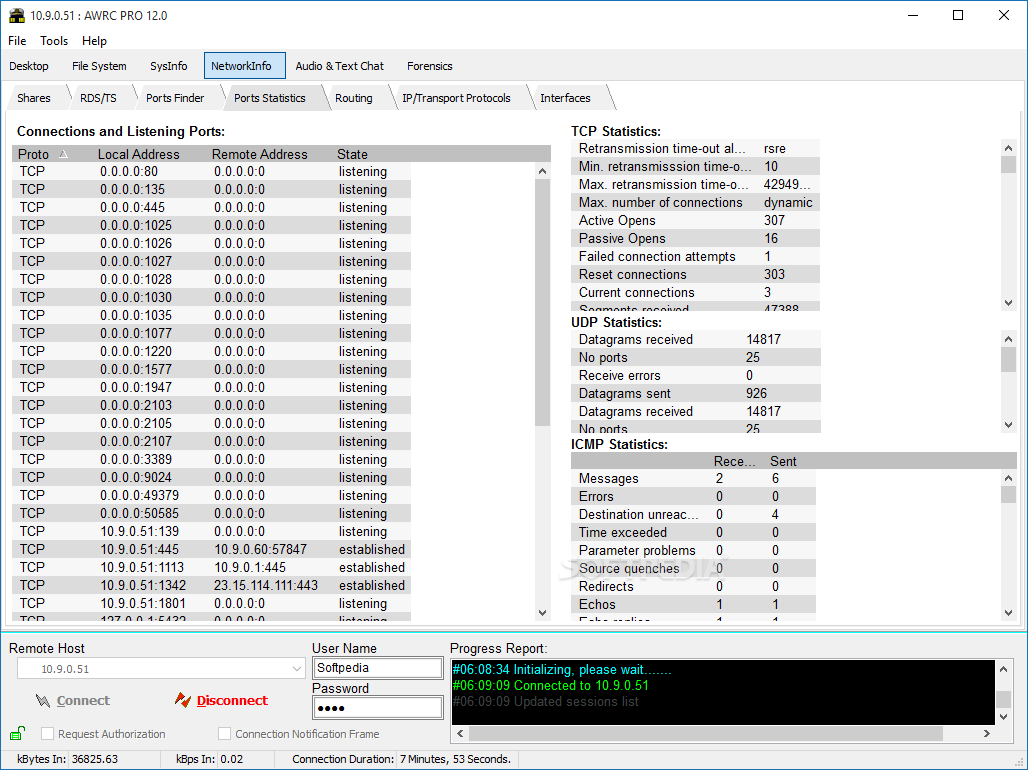Open the Help menu

(x=94, y=41)
